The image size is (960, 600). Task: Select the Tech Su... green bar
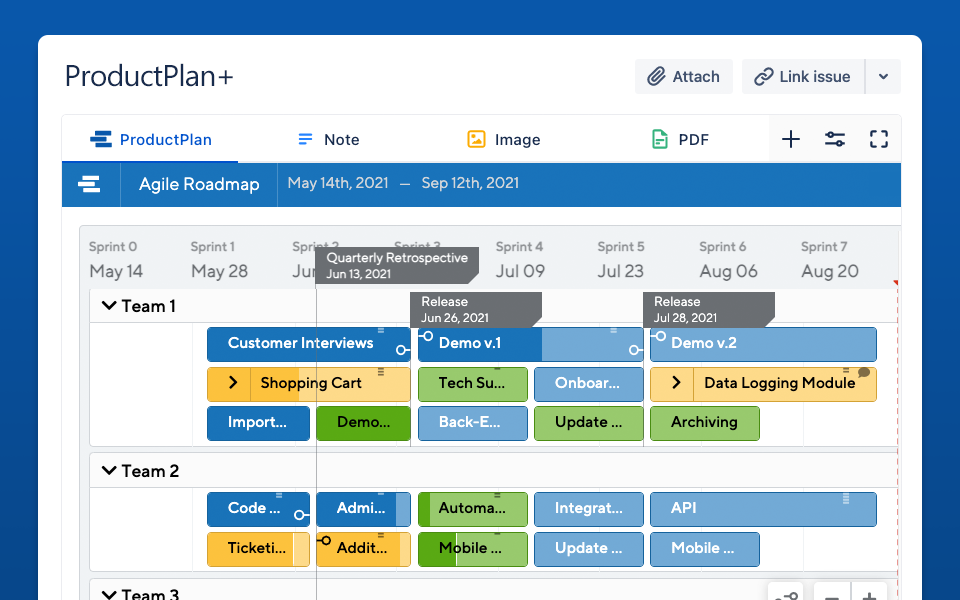click(x=473, y=384)
